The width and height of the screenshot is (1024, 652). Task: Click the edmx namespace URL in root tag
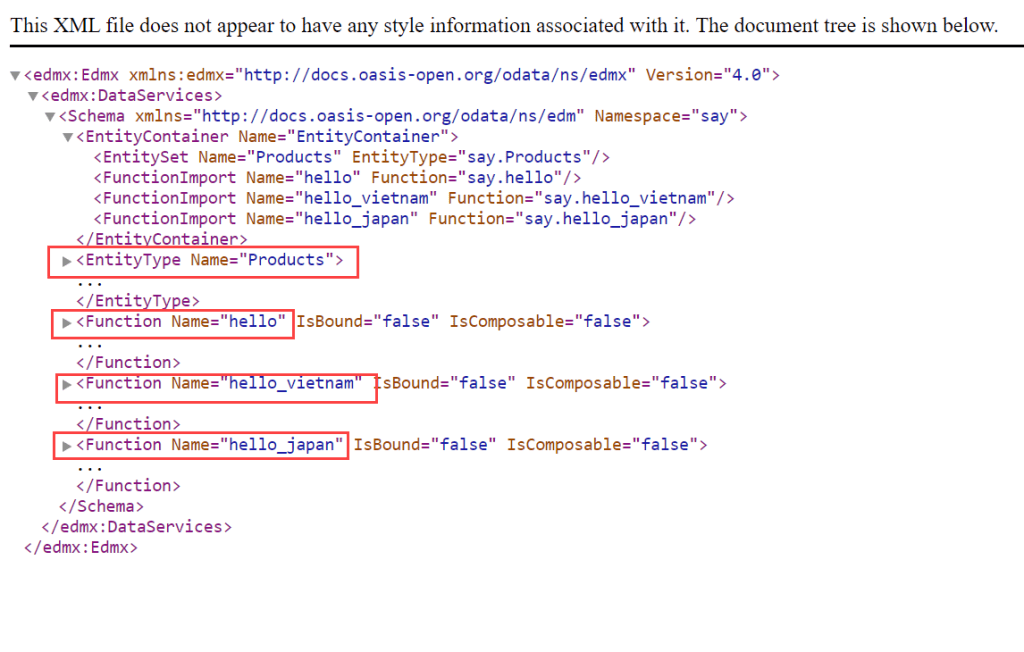click(x=438, y=75)
